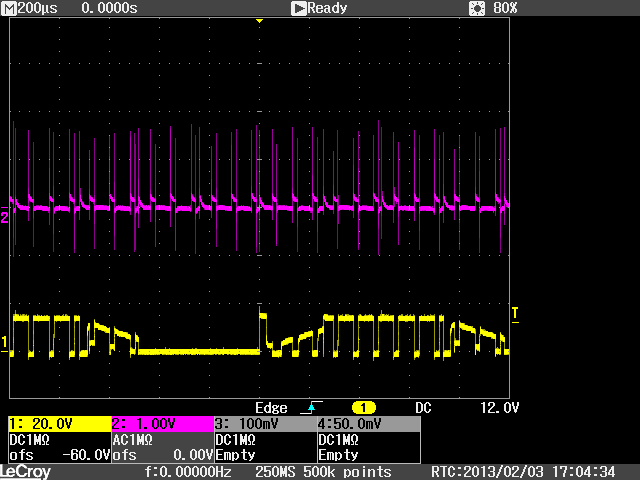Click the rising-edge trigger slope icon

pos(311,407)
